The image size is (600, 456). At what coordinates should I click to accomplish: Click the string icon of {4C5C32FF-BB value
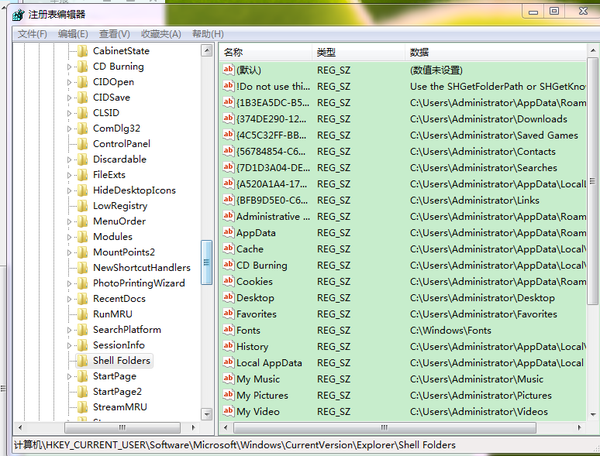click(228, 135)
